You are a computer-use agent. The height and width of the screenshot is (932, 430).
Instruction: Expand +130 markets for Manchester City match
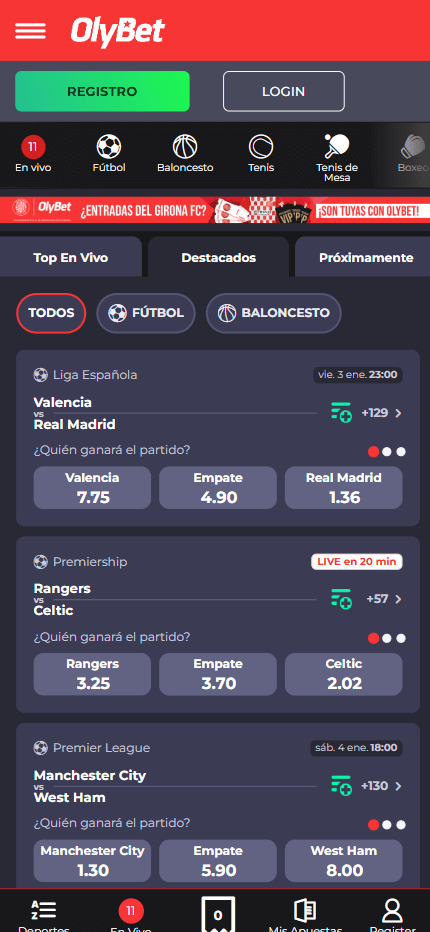point(382,786)
